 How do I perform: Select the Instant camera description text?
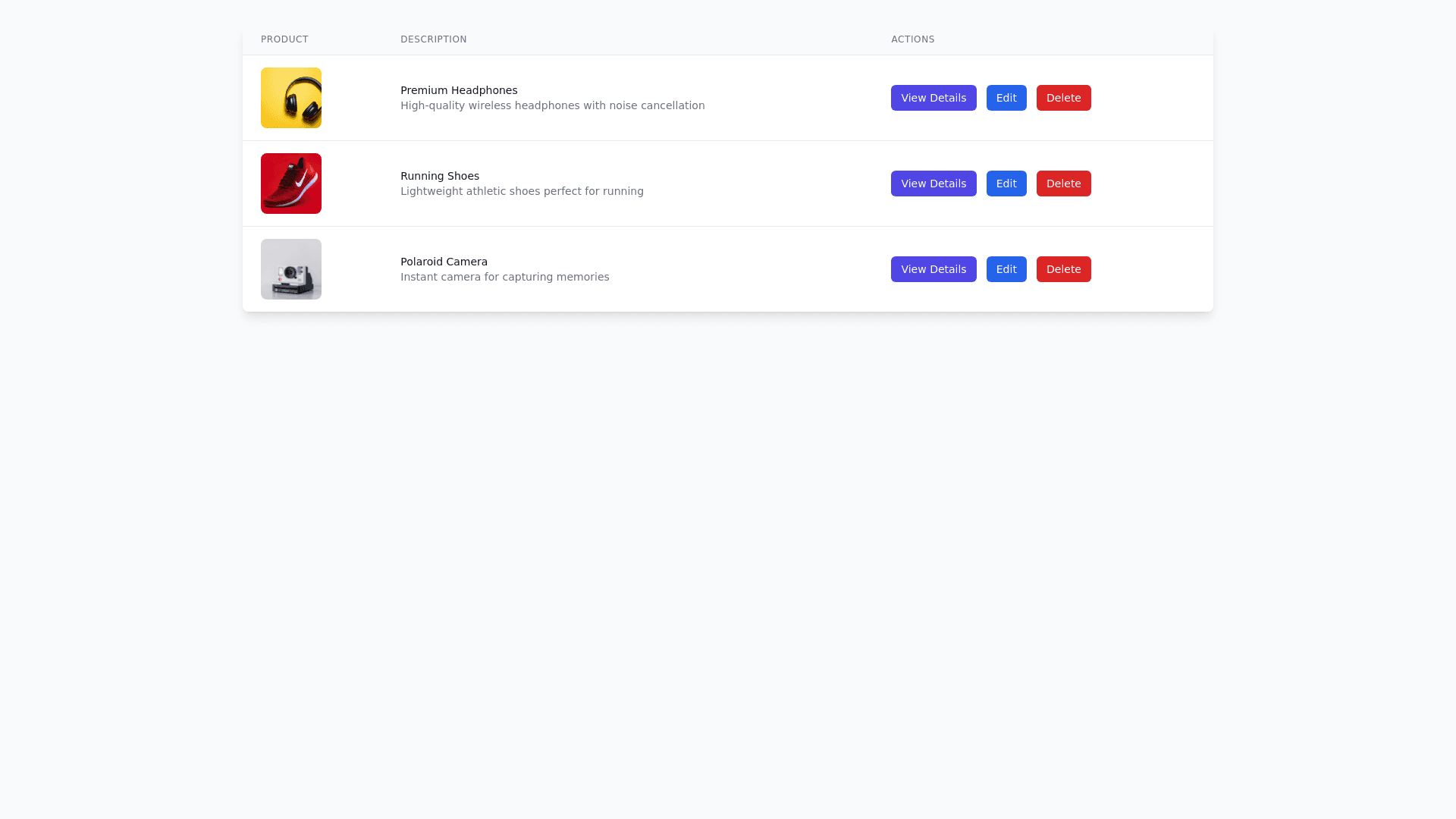click(x=505, y=277)
